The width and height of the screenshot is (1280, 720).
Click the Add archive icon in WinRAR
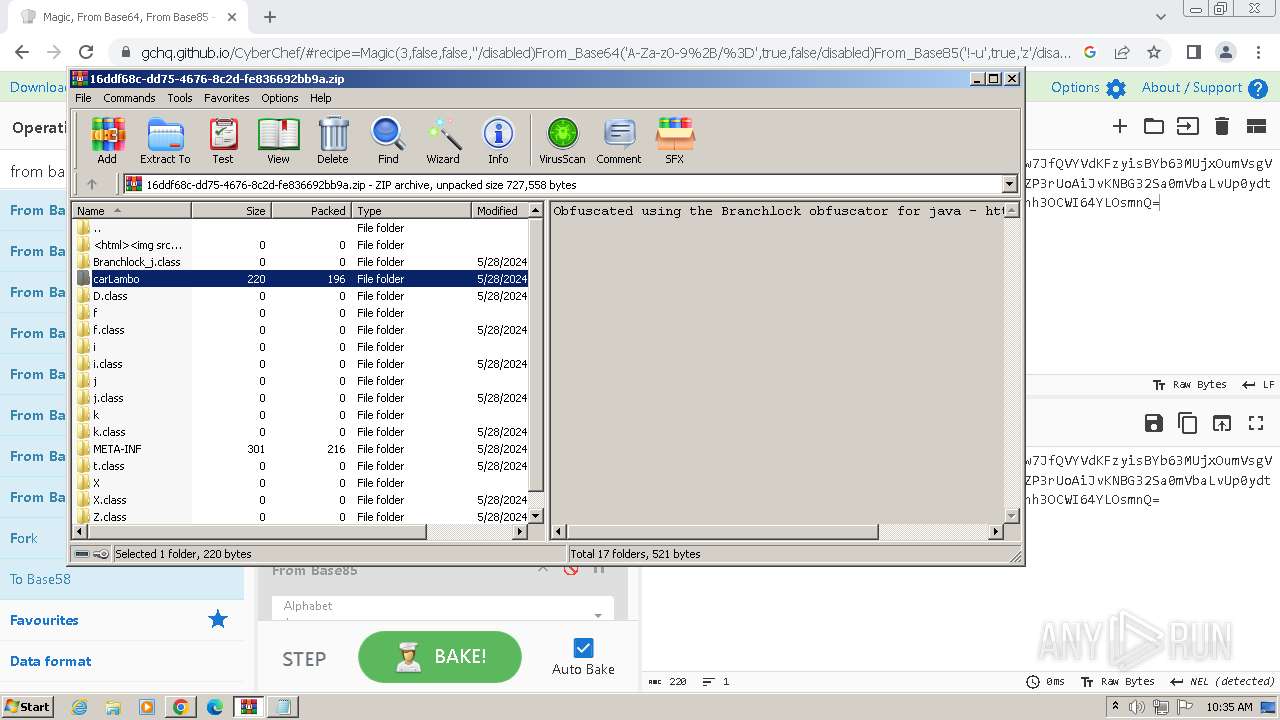point(107,141)
